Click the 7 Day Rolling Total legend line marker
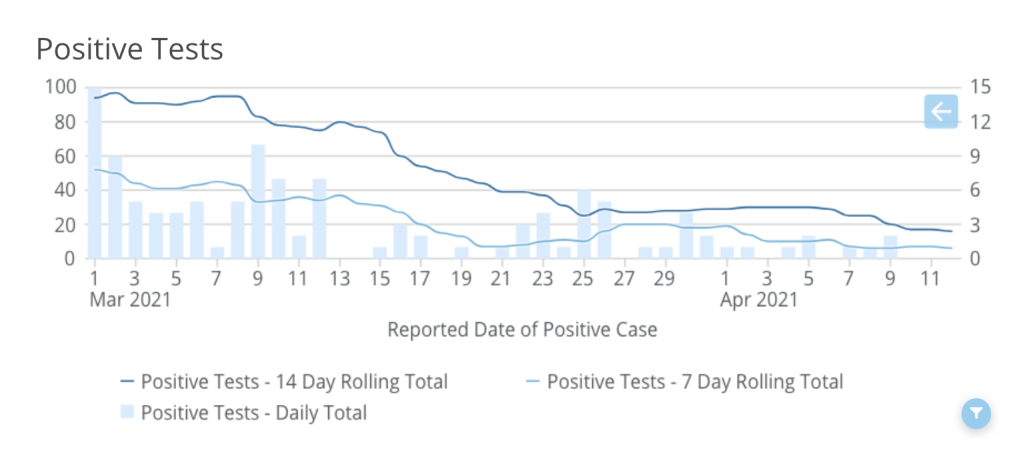The width and height of the screenshot is (1023, 451). 533,382
